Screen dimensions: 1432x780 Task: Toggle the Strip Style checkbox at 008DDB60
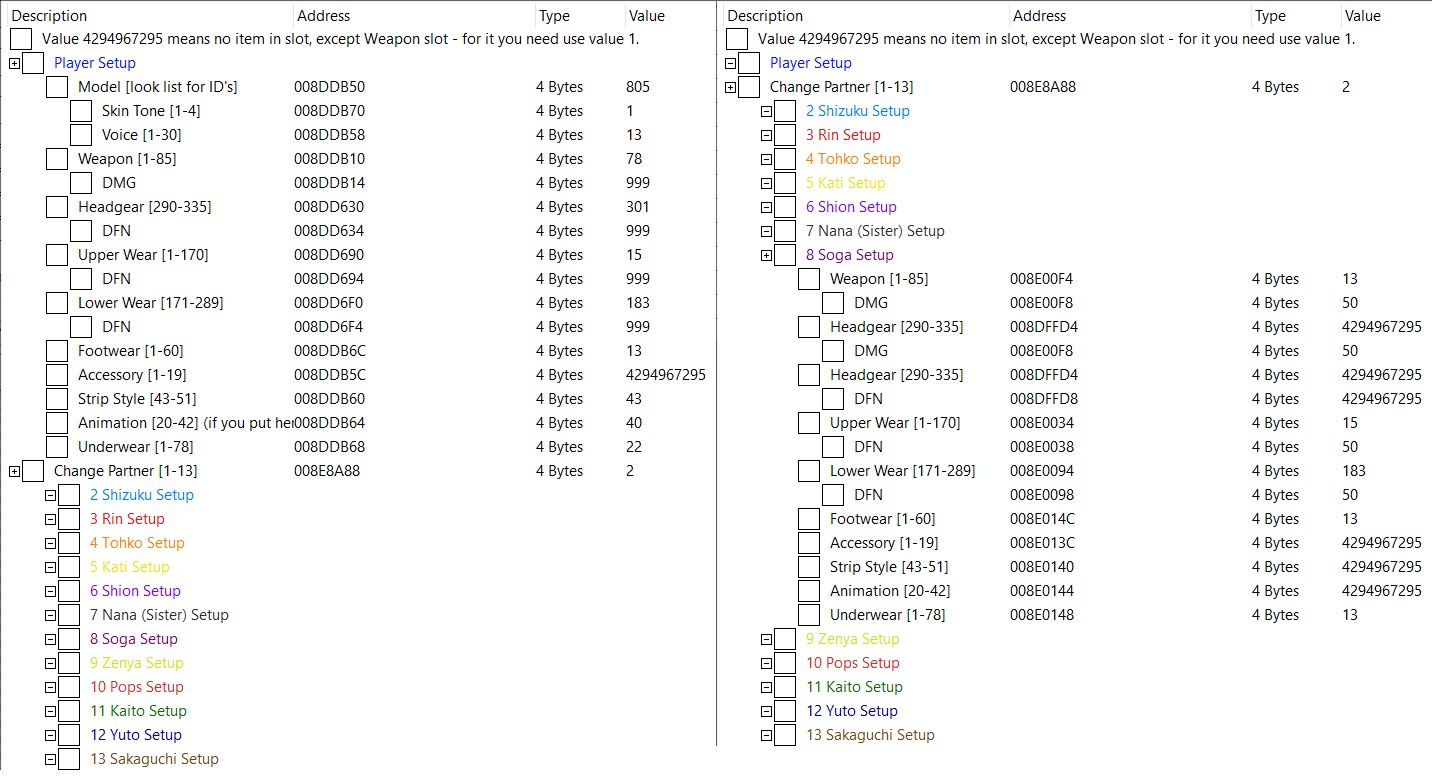pos(57,399)
